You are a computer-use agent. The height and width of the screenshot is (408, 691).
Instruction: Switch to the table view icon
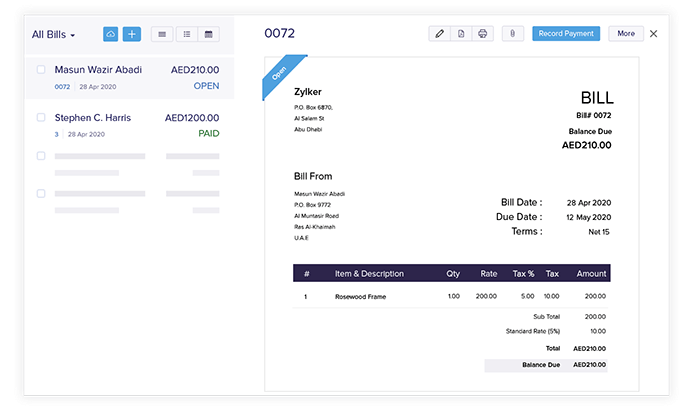click(x=208, y=34)
